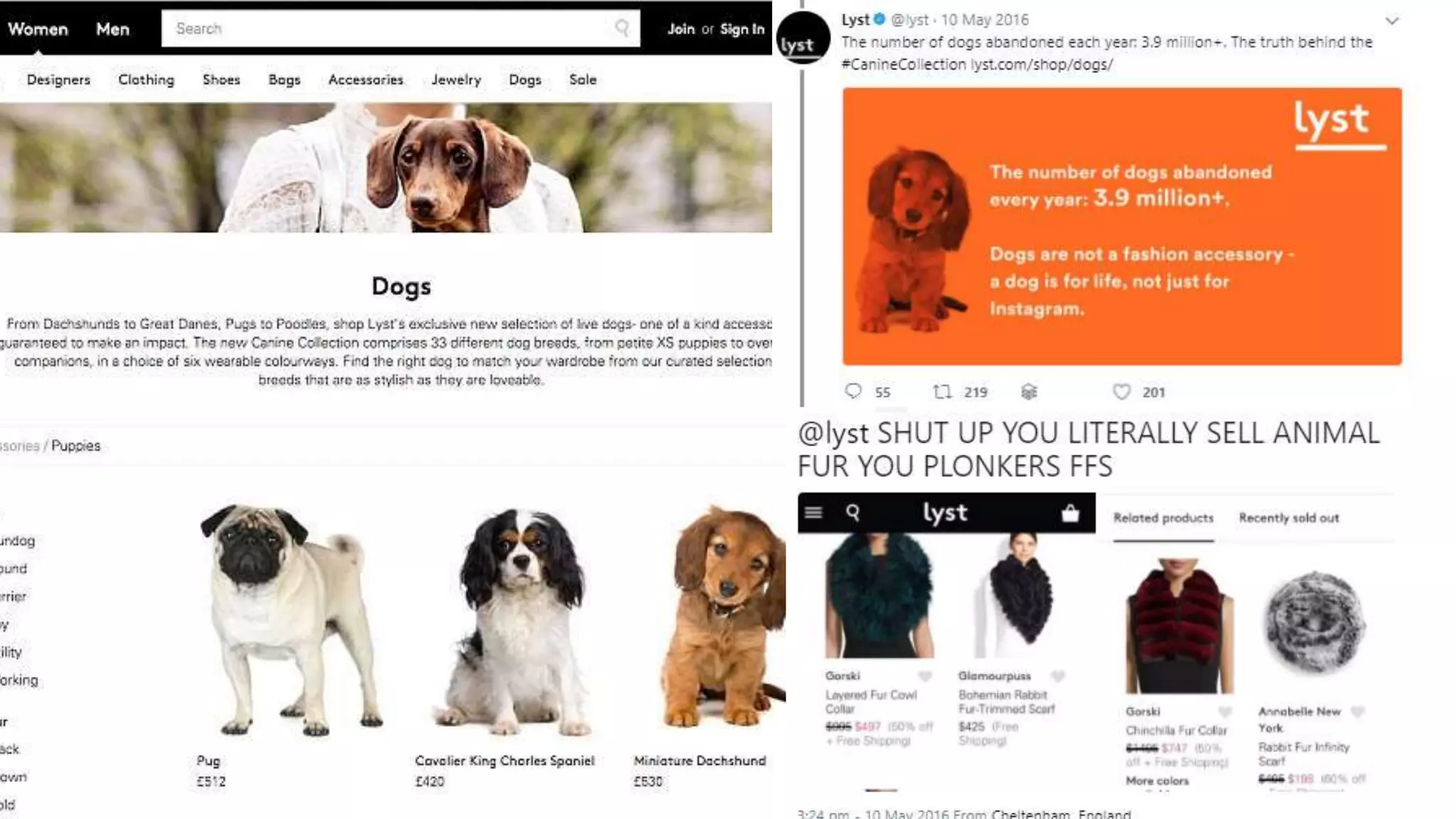Open the reply icon under Lyst tweet
Screen dimensions: 1456x819
point(853,391)
